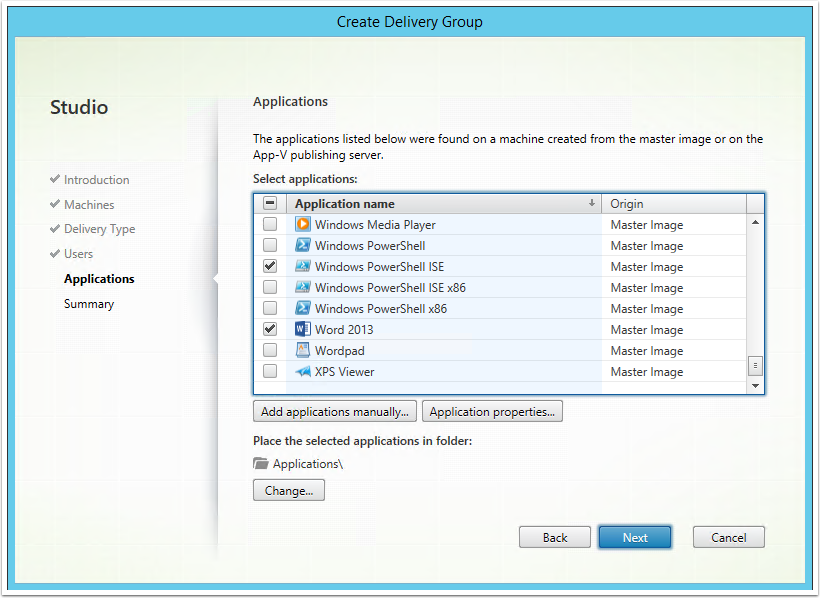Go to the Machines wizard step
820x598 pixels.
89,205
